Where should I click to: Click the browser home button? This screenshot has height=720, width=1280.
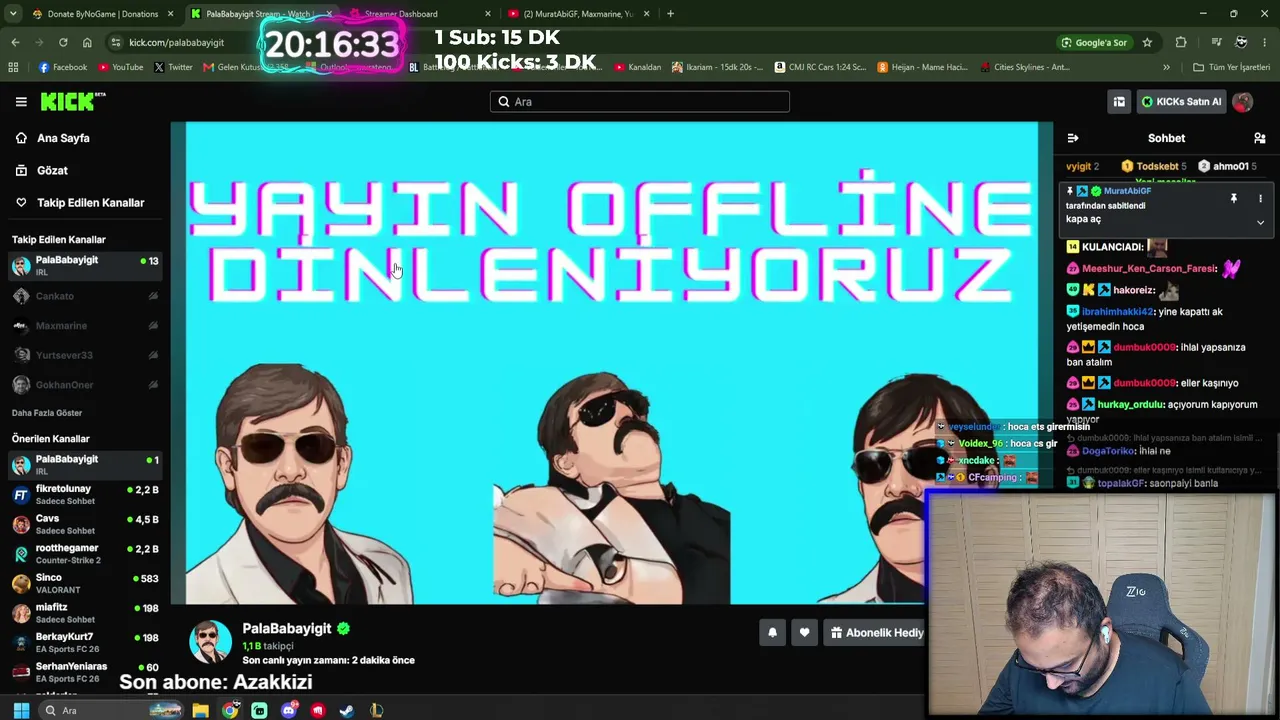(87, 42)
